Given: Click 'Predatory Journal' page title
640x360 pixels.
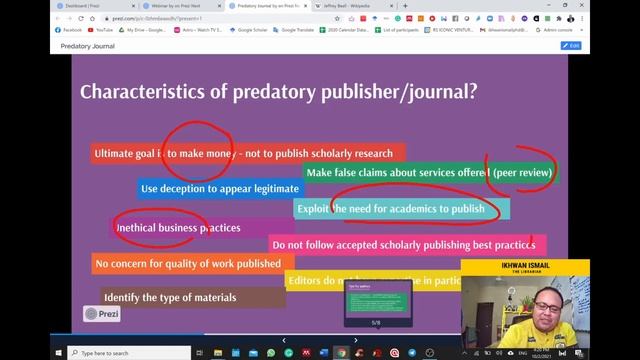Looking at the screenshot, I should [x=87, y=46].
